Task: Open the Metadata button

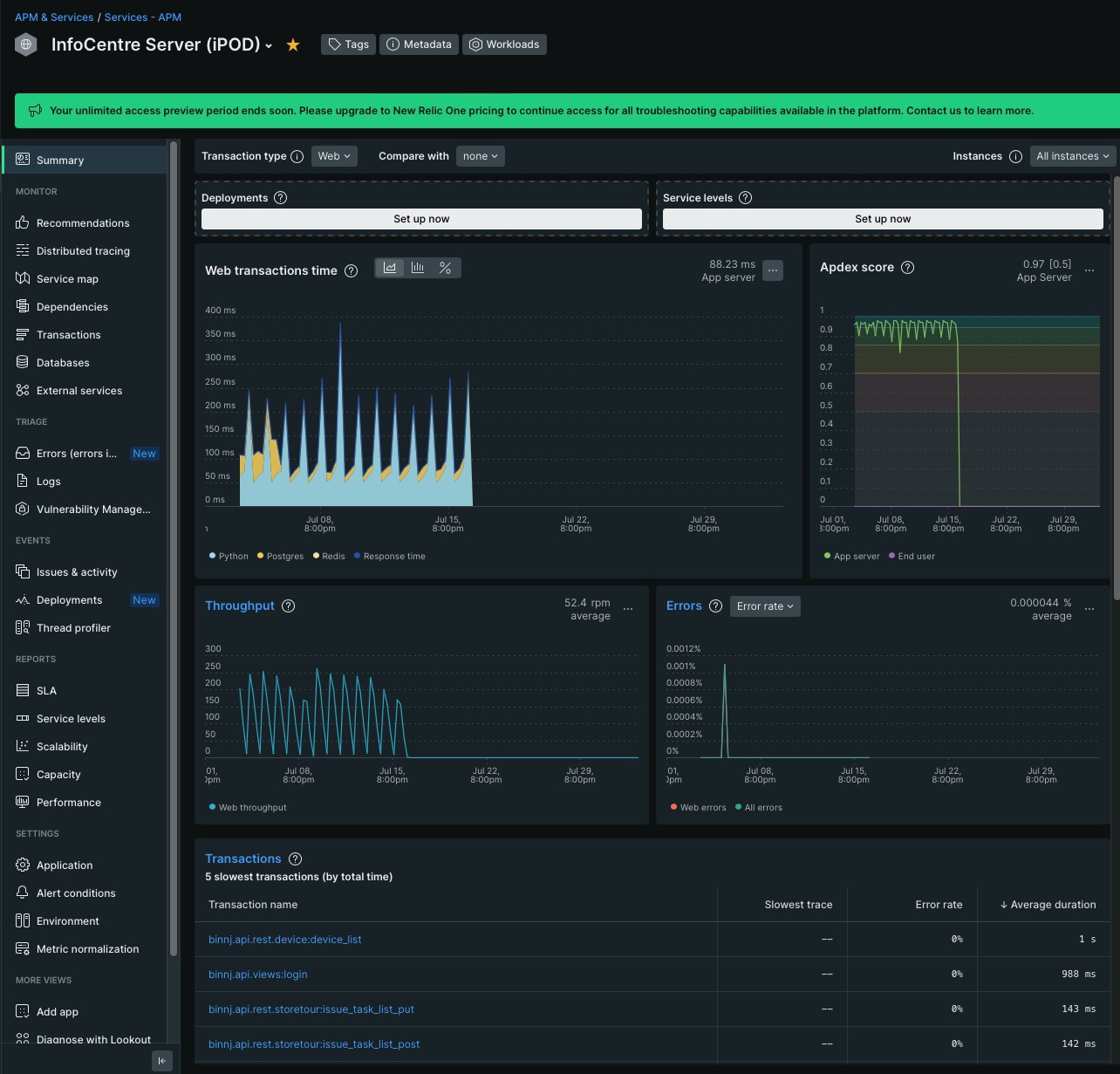Action: click(x=419, y=44)
